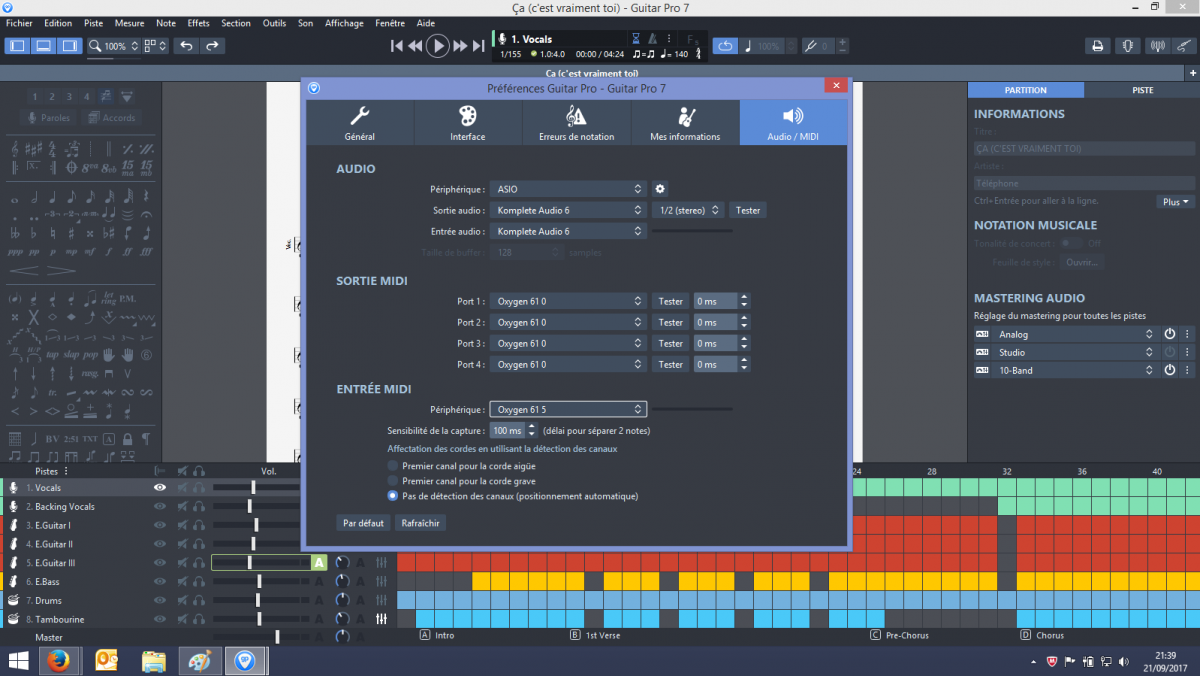1200x676 pixels.
Task: Click the Par défaut button
Action: [363, 523]
